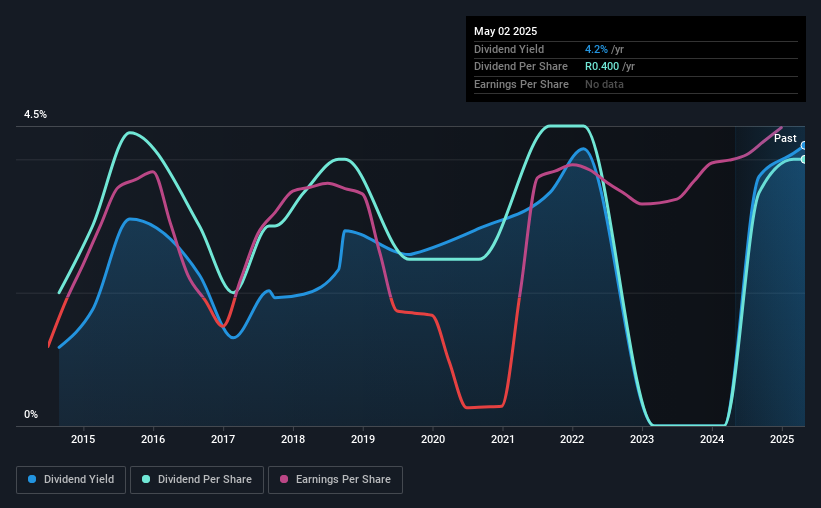Click the 2018 x-axis label

coord(293,439)
